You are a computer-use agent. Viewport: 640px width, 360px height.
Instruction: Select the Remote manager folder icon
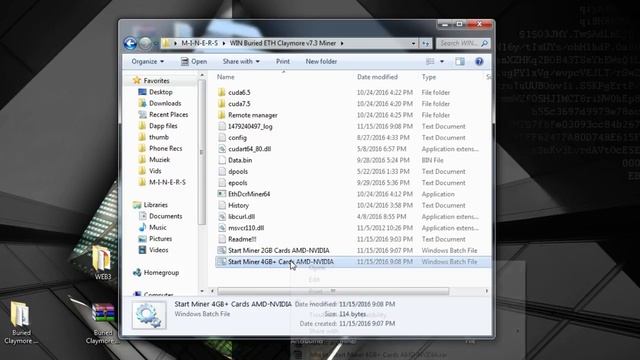pyautogui.click(x=222, y=115)
